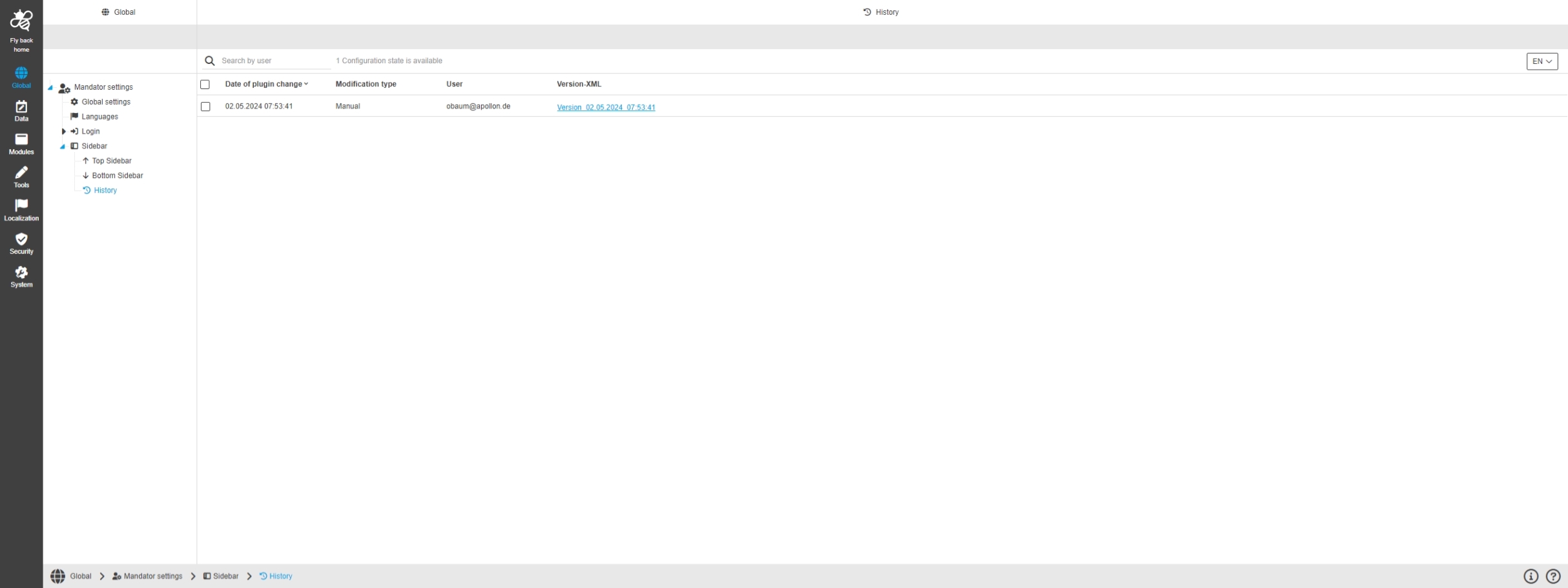Click the obaum@apollon.de user cell

479,106
